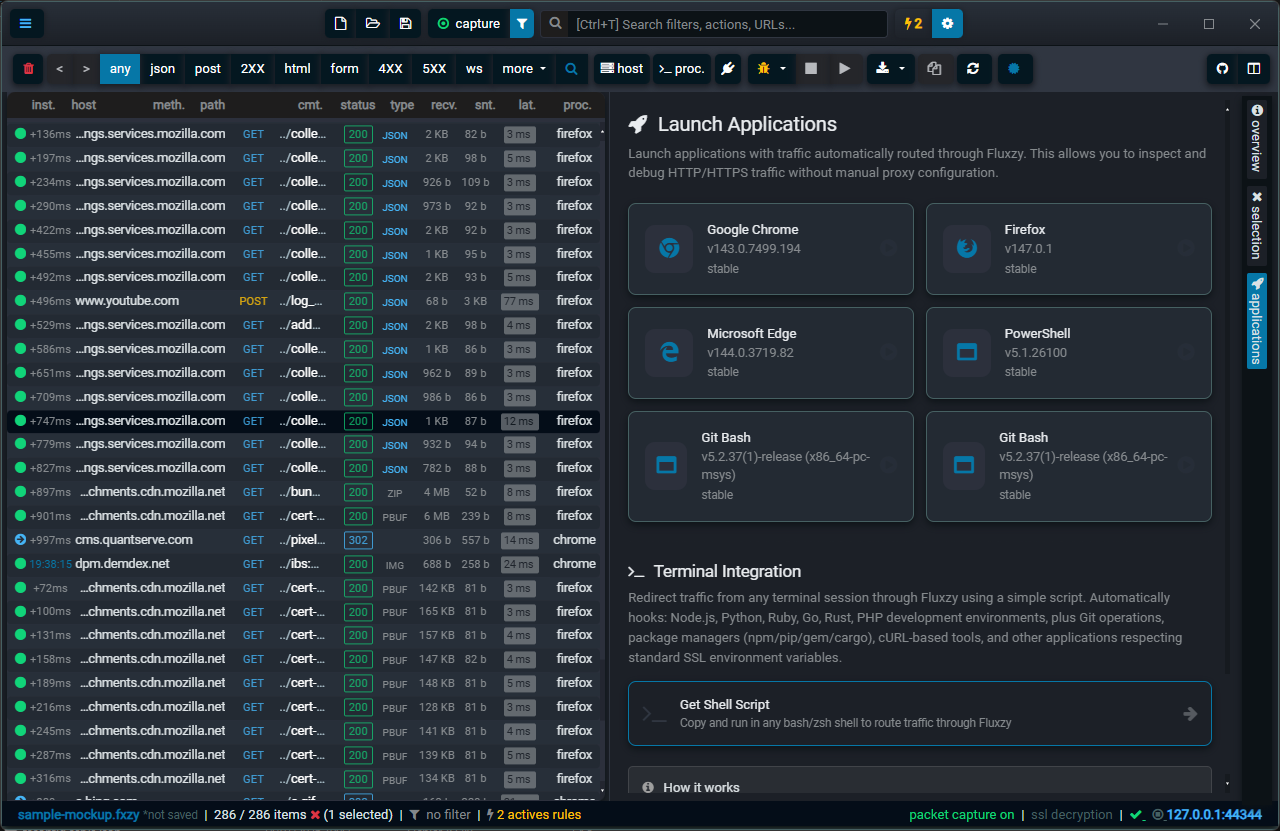
Task: Click the trash icon to clear requests
Action: click(x=28, y=68)
